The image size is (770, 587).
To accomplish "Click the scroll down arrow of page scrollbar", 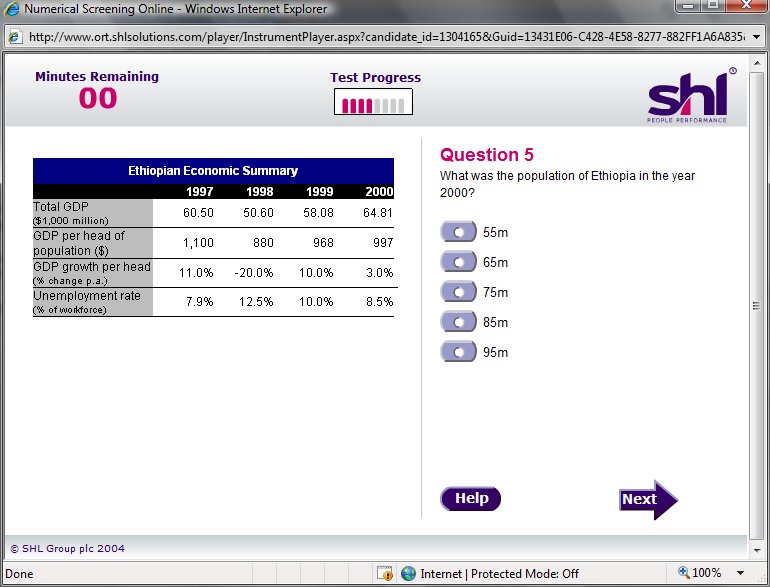I will pos(757,550).
